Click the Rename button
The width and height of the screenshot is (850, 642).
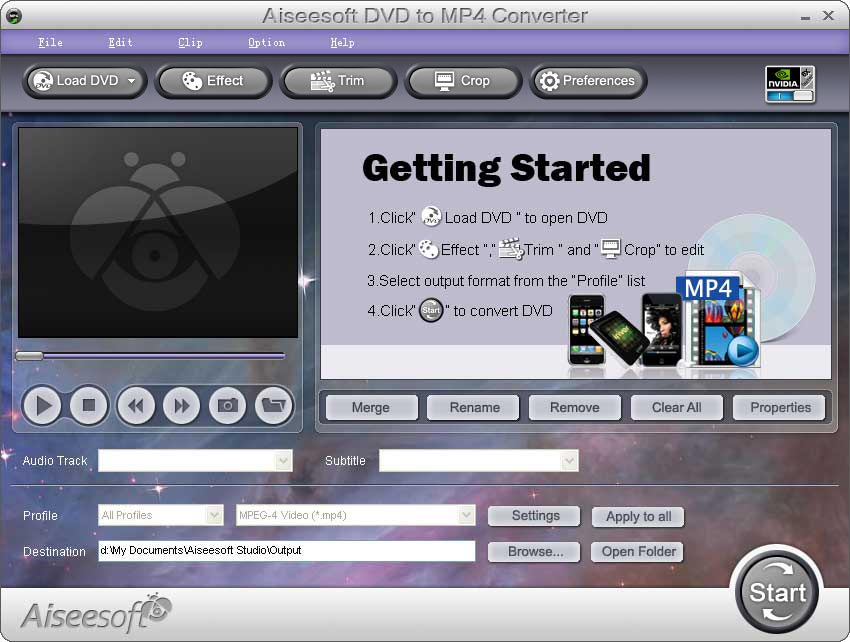[473, 407]
